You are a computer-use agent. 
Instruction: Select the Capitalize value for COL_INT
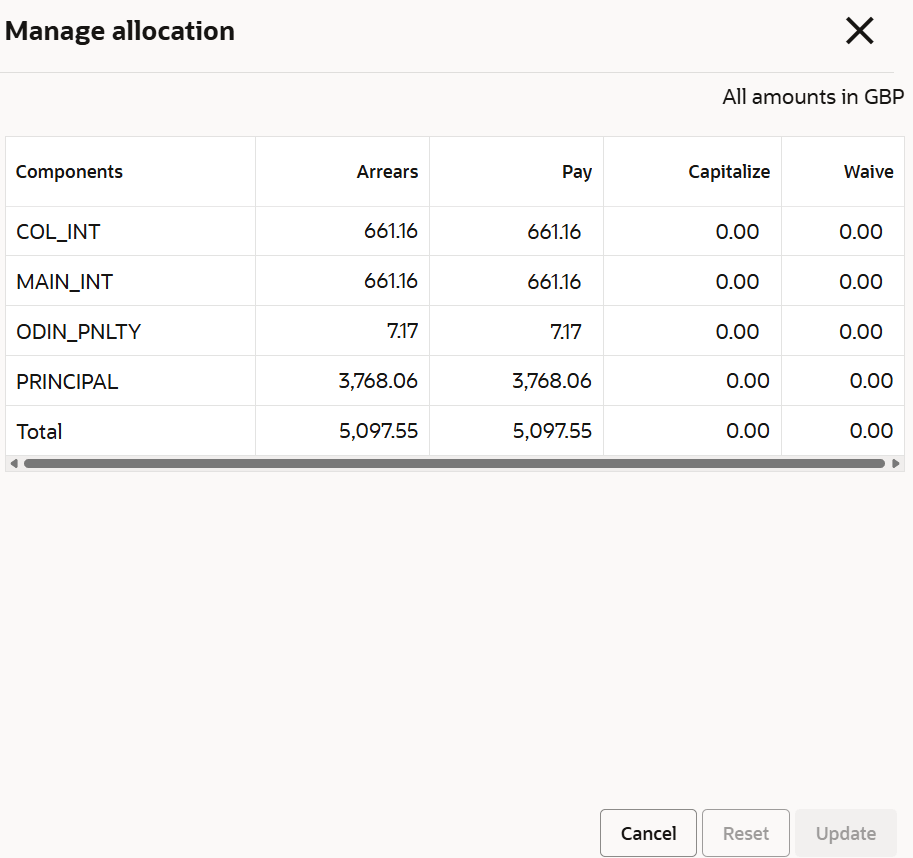coord(737,232)
